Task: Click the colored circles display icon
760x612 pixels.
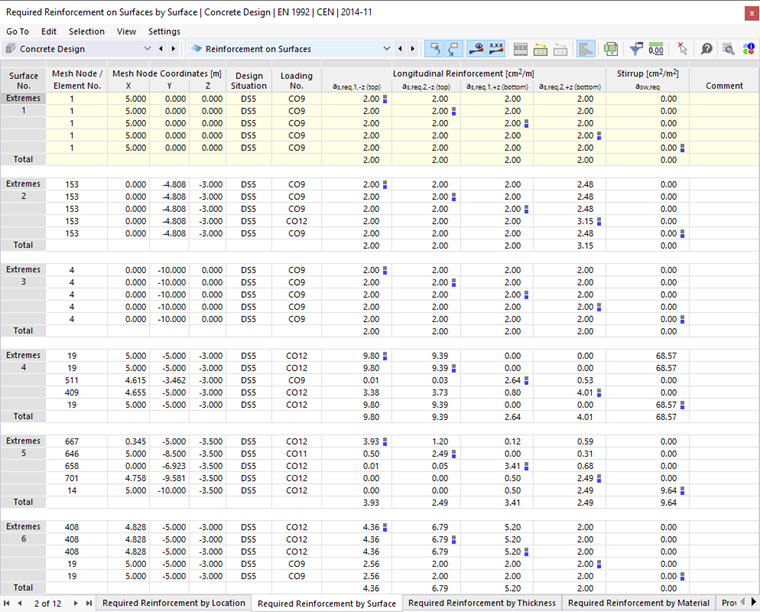Action: click(748, 48)
